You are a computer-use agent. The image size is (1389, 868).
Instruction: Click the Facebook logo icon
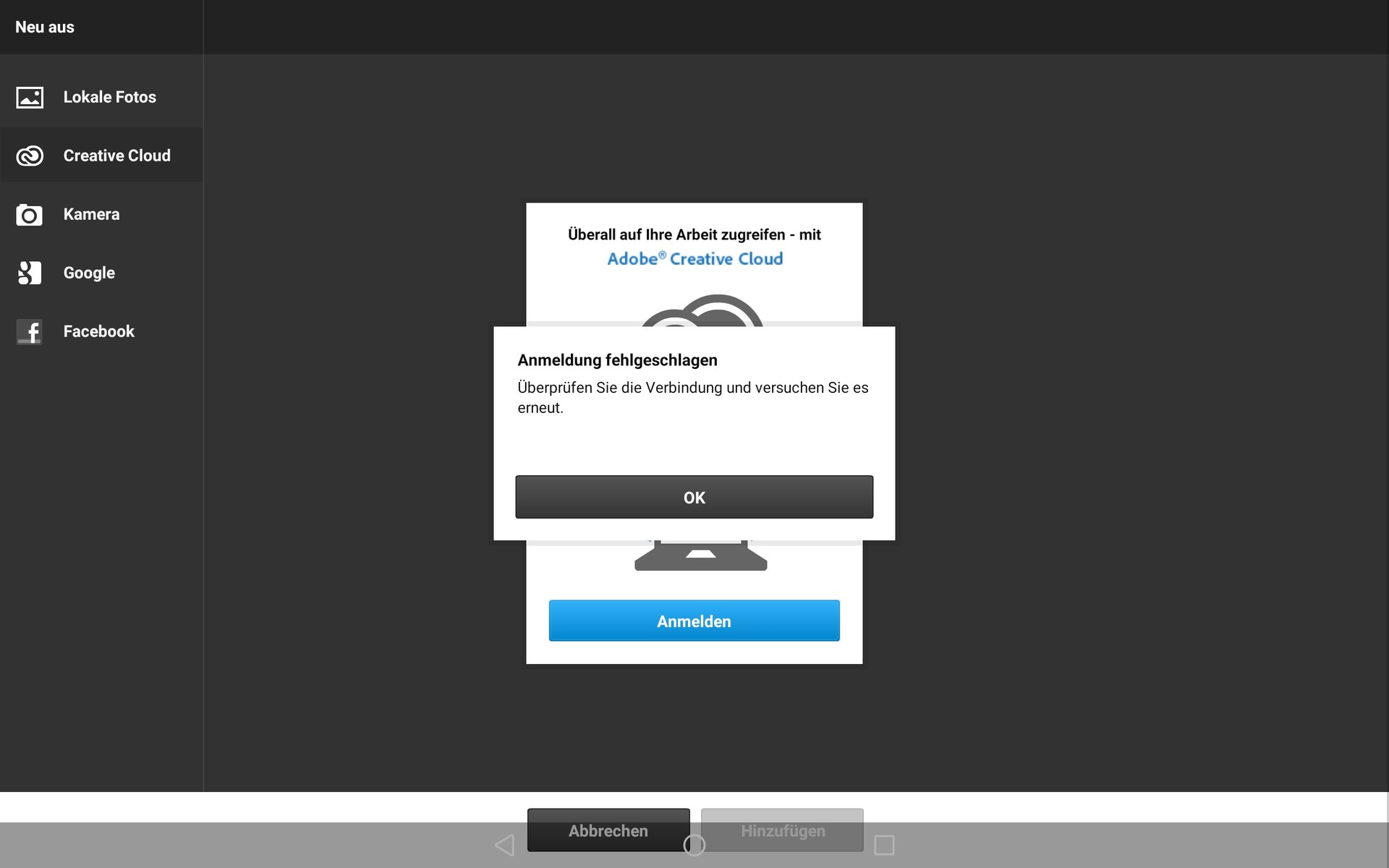[x=30, y=332]
